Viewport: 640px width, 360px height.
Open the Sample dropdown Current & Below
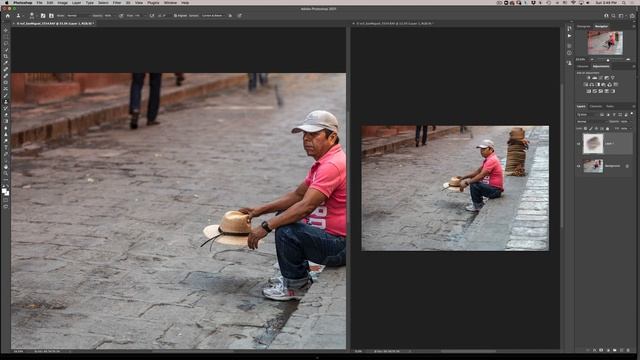(213, 16)
